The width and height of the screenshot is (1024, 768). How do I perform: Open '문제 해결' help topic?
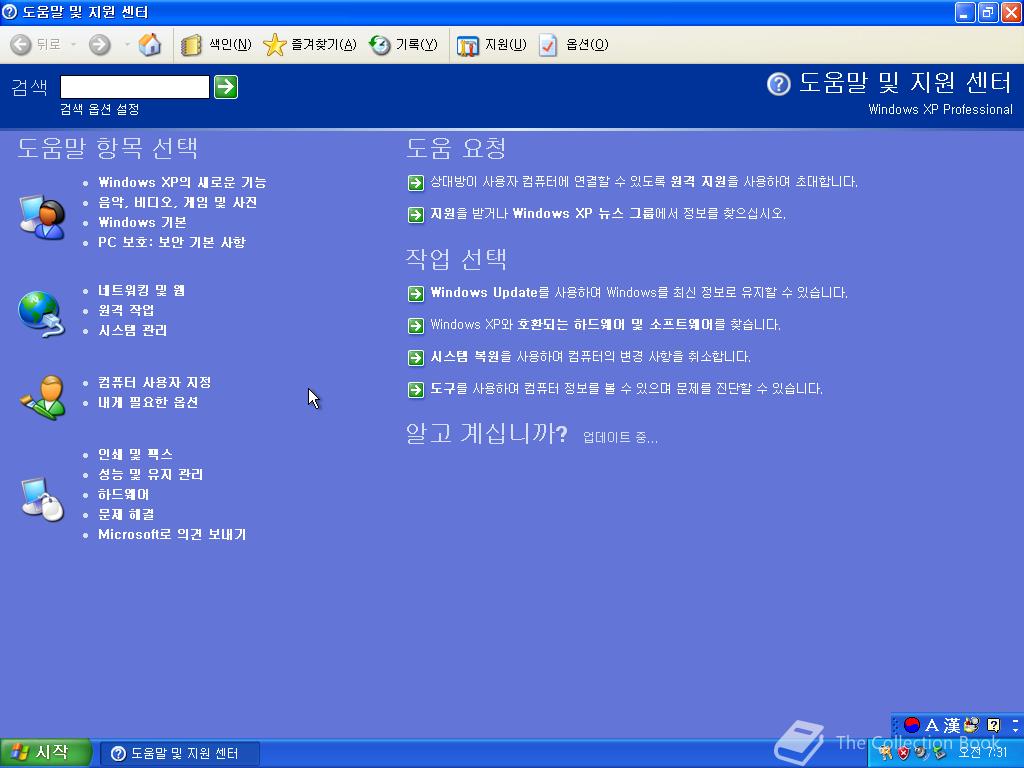coord(126,515)
